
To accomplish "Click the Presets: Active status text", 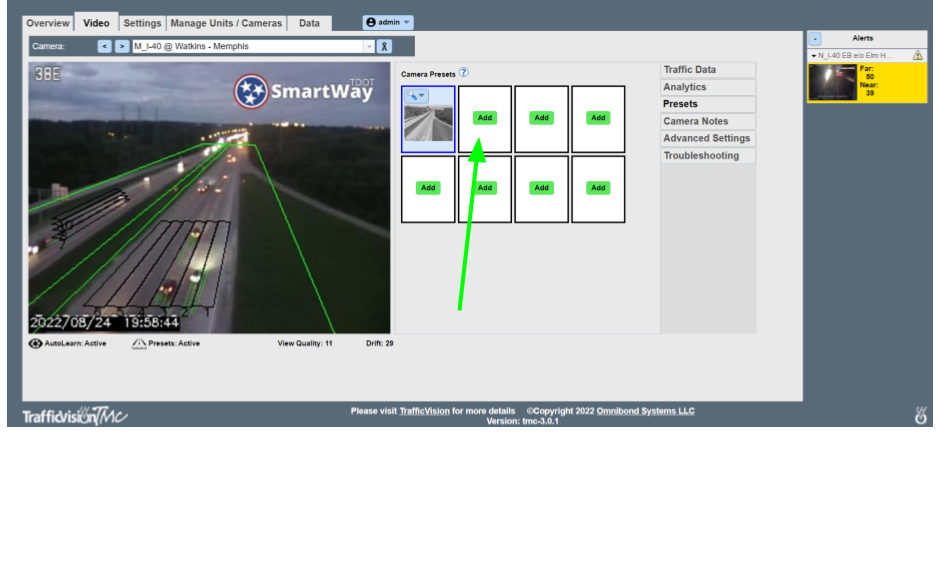I will (174, 344).
